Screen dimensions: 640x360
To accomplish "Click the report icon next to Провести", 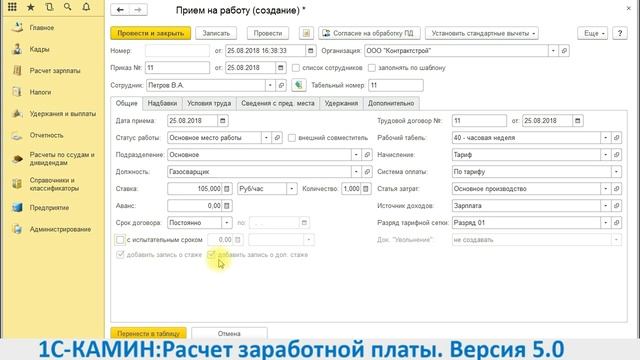I will (306, 33).
